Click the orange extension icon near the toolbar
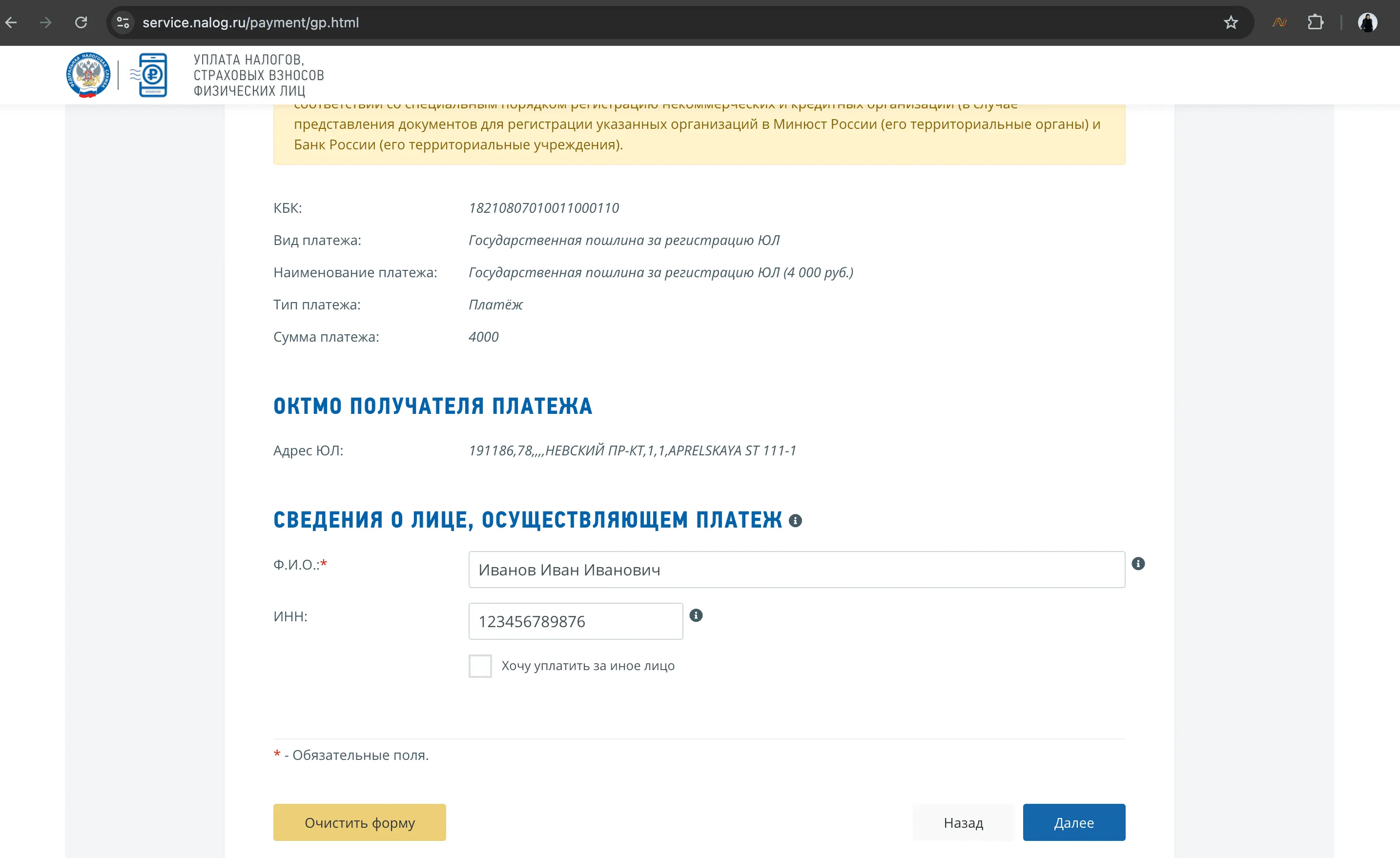This screenshot has width=1400, height=858. pos(1279,23)
